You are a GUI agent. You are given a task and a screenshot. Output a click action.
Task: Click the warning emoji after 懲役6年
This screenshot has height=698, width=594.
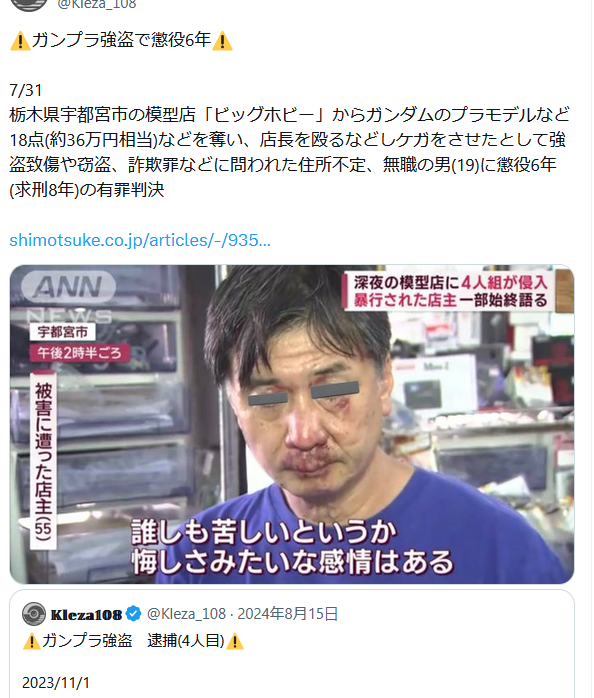point(222,41)
